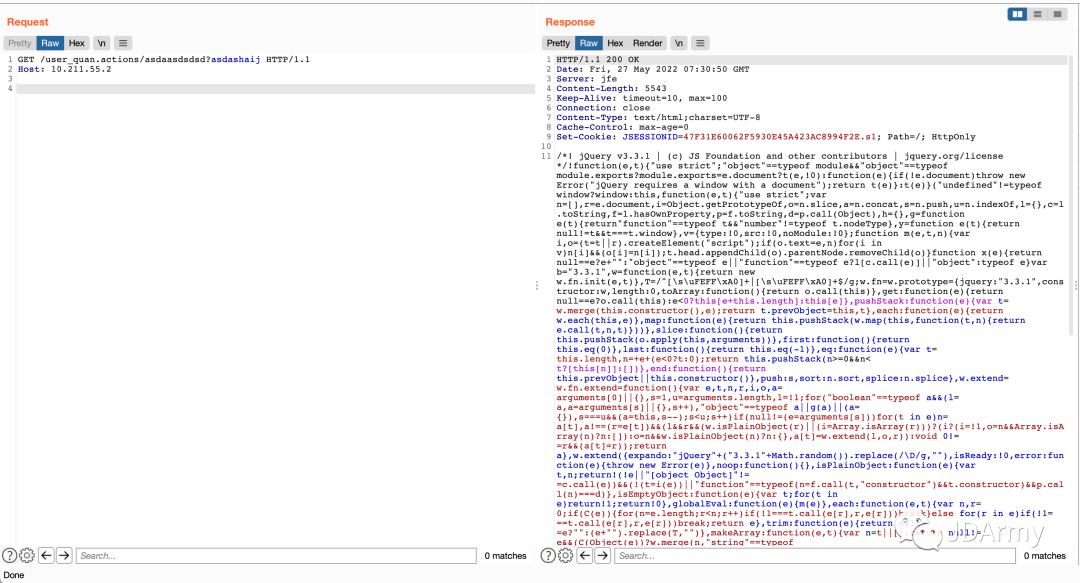Click the jQuery v3.3.1 comment line in response
Viewport: 1080px width, 583px height.
point(780,156)
